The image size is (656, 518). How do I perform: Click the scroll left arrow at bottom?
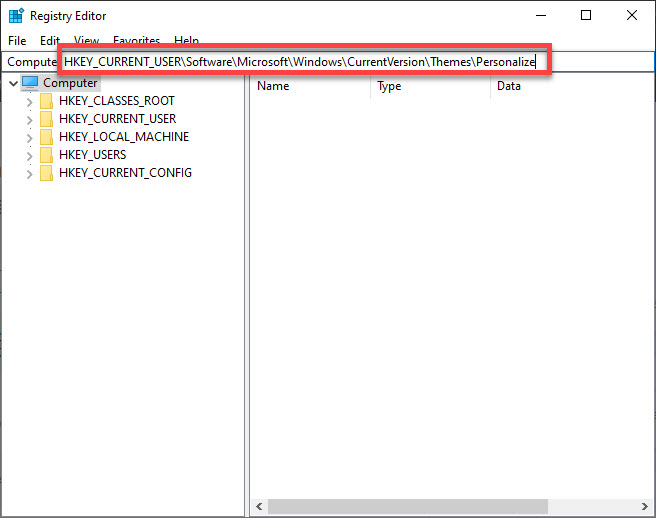[x=258, y=507]
